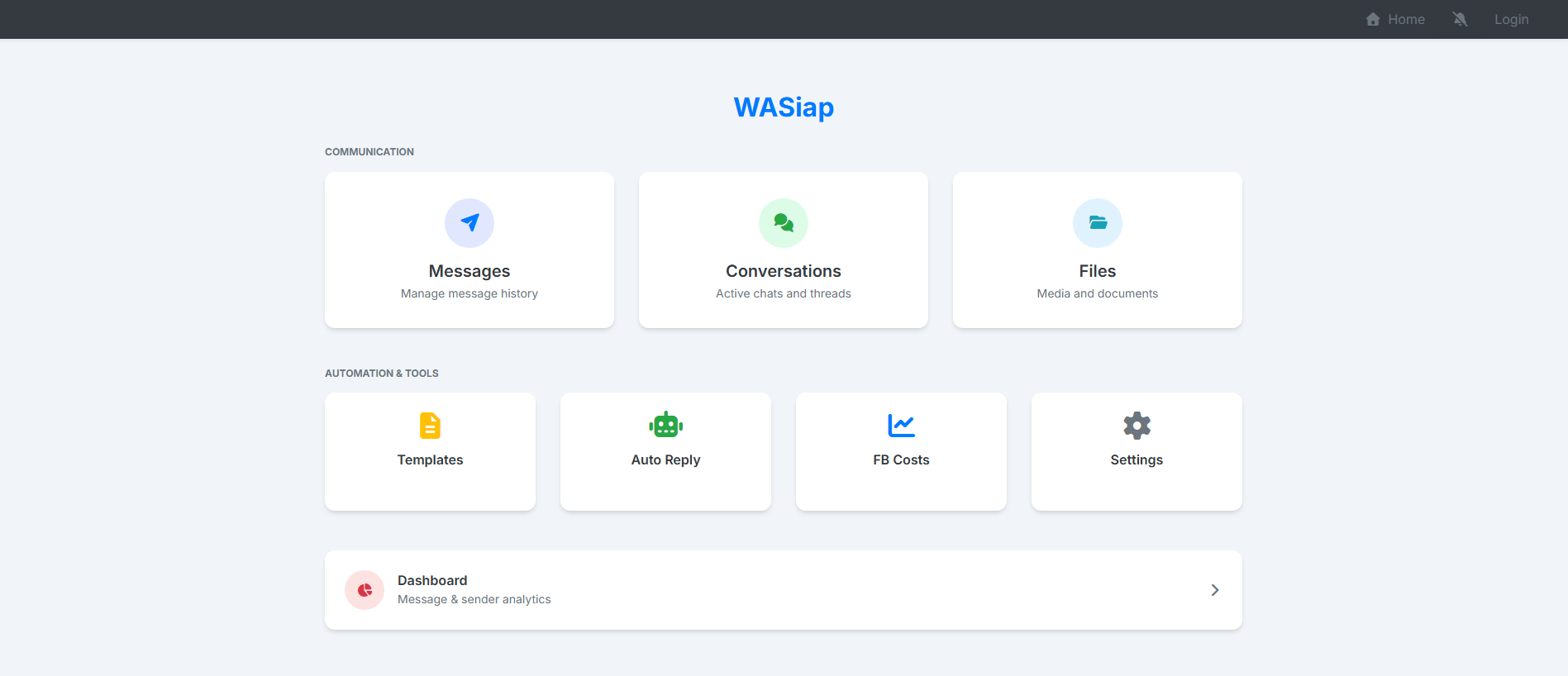This screenshot has width=1568, height=676.
Task: Click 'Manage message history' text
Action: point(469,293)
